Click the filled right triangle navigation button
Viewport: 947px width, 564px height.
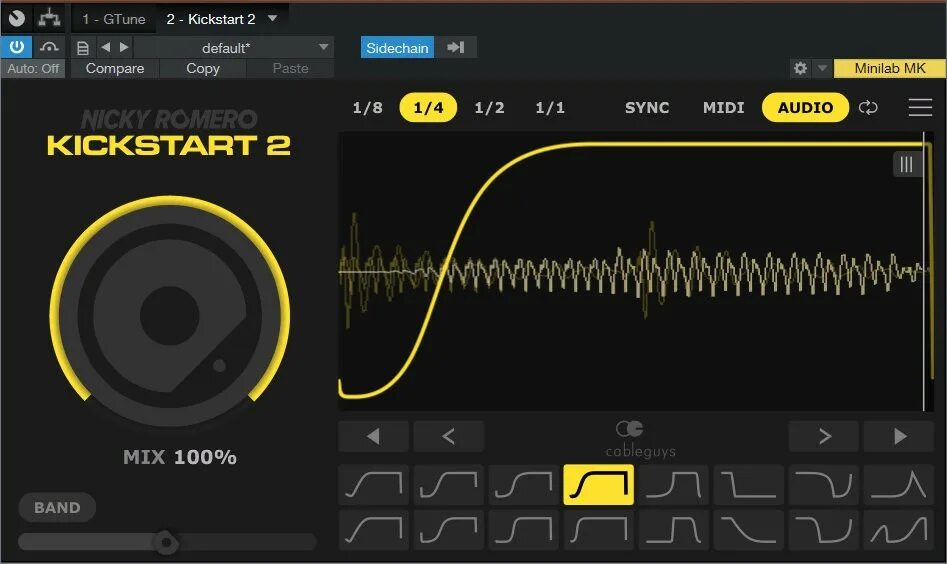point(899,436)
